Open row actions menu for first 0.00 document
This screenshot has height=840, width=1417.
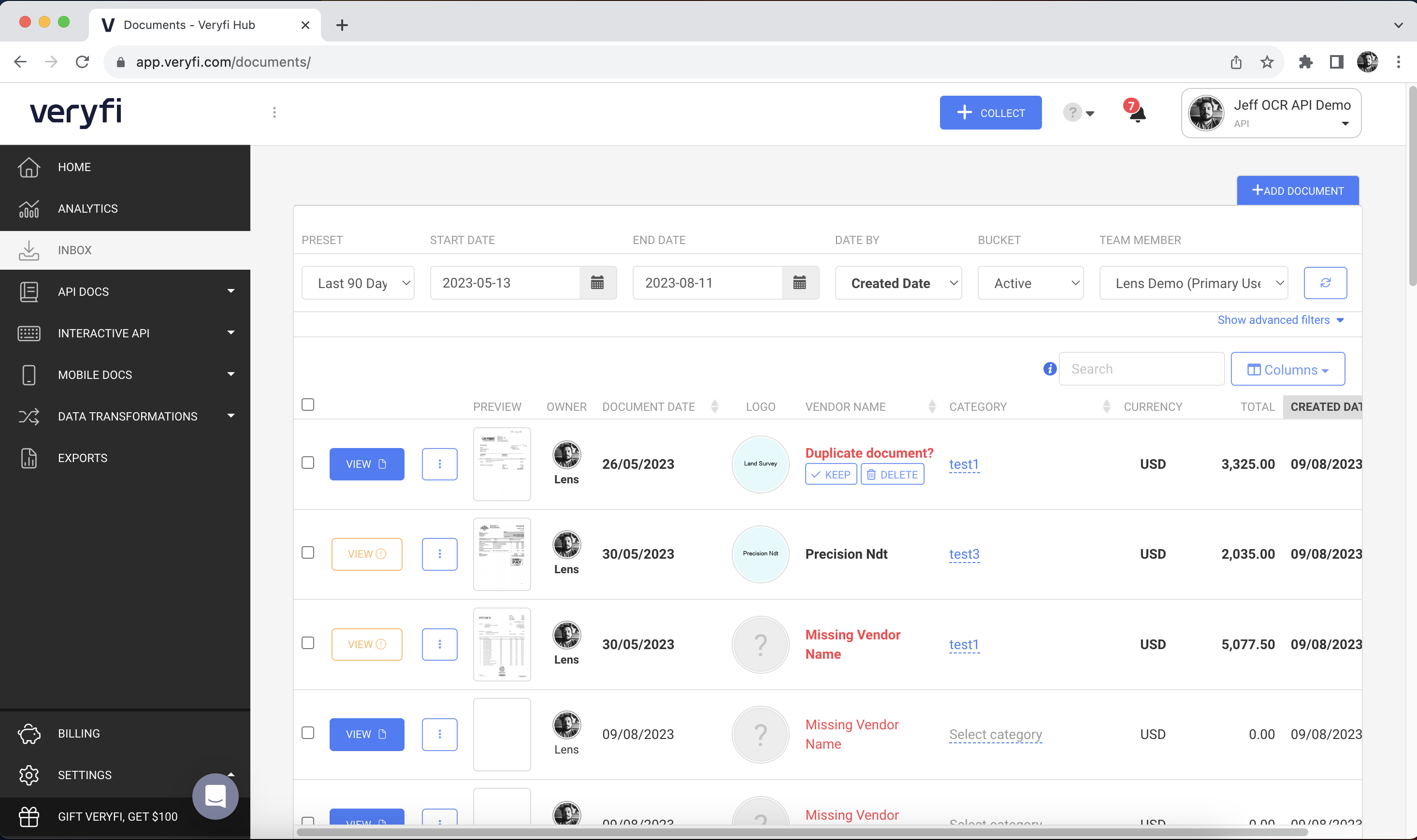tap(440, 734)
